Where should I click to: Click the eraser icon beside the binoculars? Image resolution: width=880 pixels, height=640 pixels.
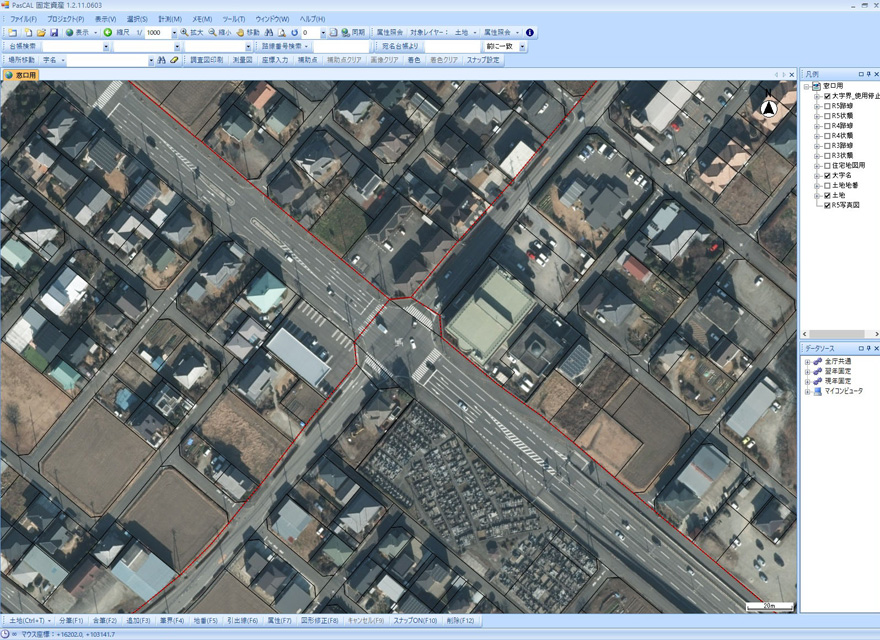point(174,60)
